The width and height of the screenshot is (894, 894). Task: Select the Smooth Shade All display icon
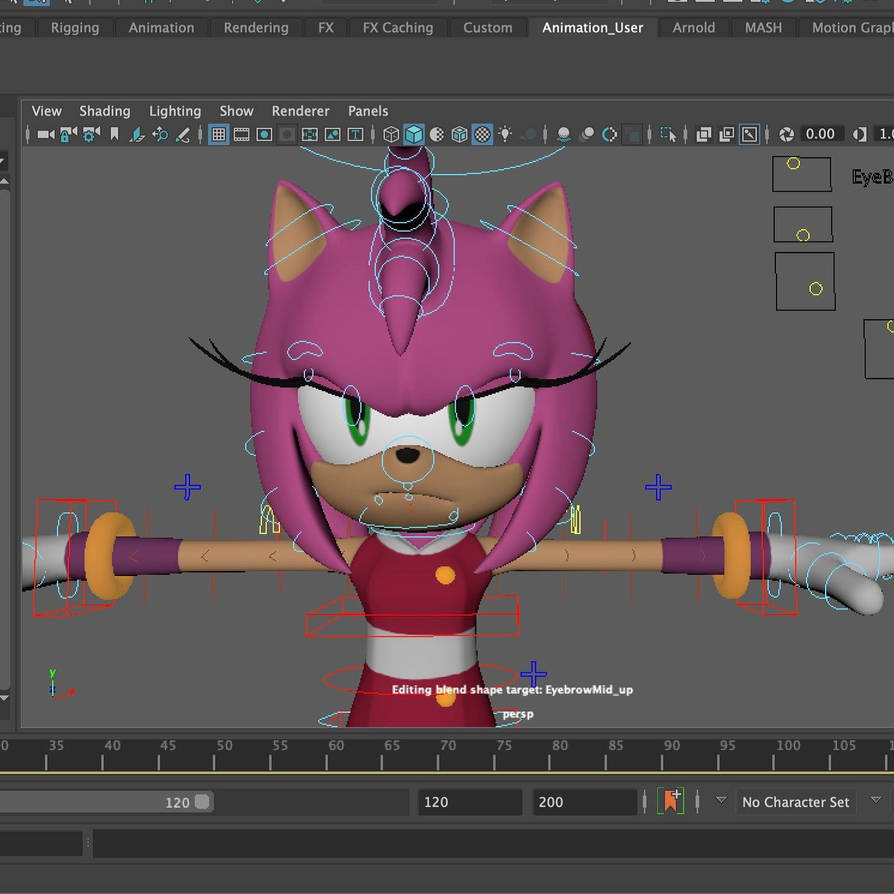pos(412,133)
